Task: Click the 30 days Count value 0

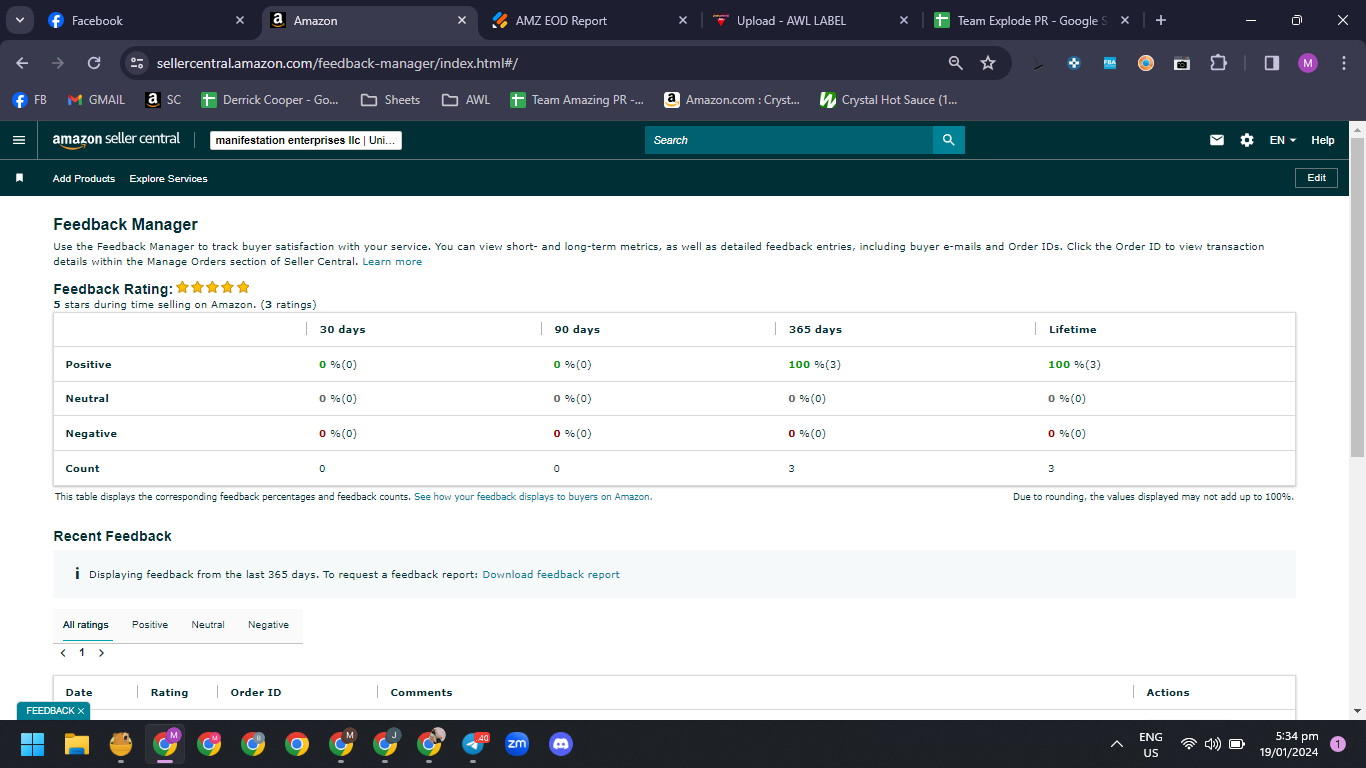Action: pos(322,469)
